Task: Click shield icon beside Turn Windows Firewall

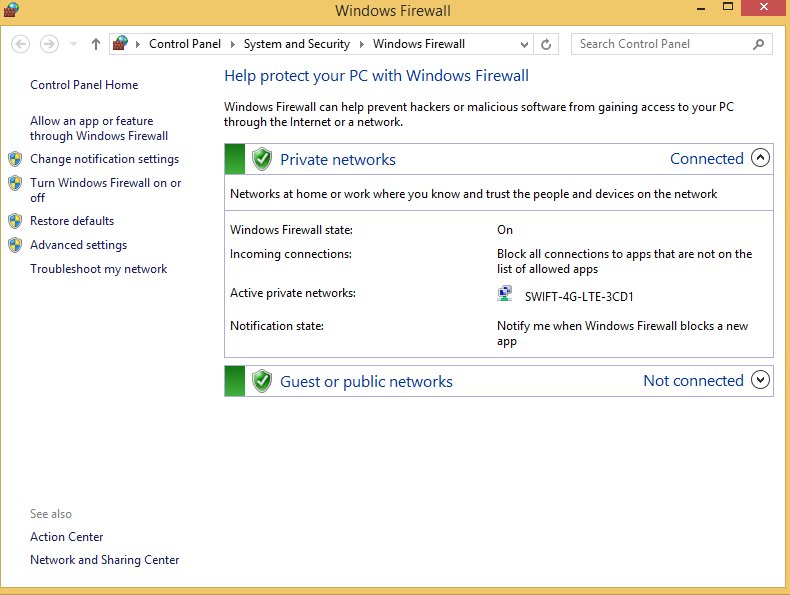Action: [15, 182]
